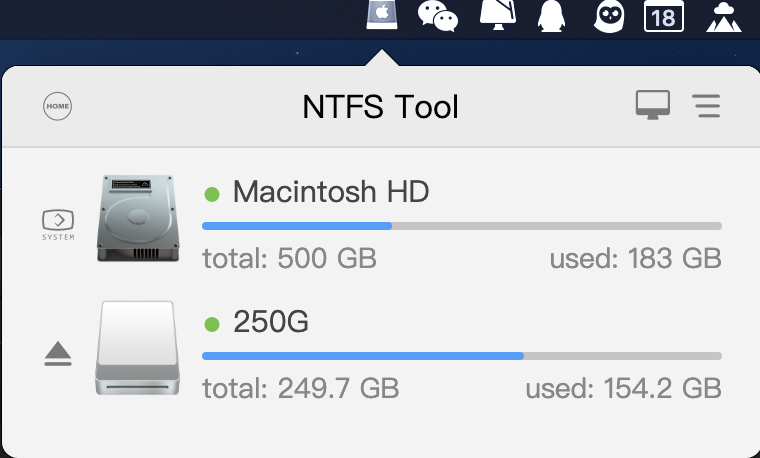Viewport: 760px width, 458px height.
Task: Click the 250G green status dot
Action: click(x=211, y=323)
